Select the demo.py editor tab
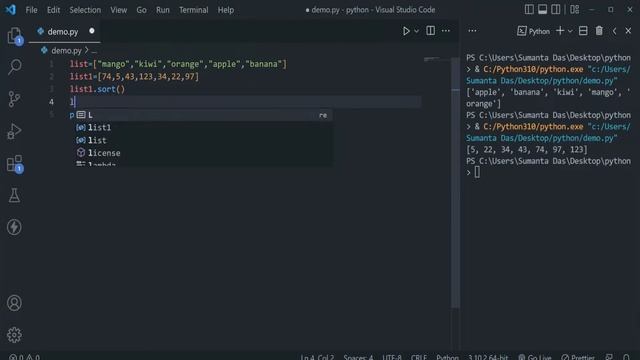 (x=64, y=31)
